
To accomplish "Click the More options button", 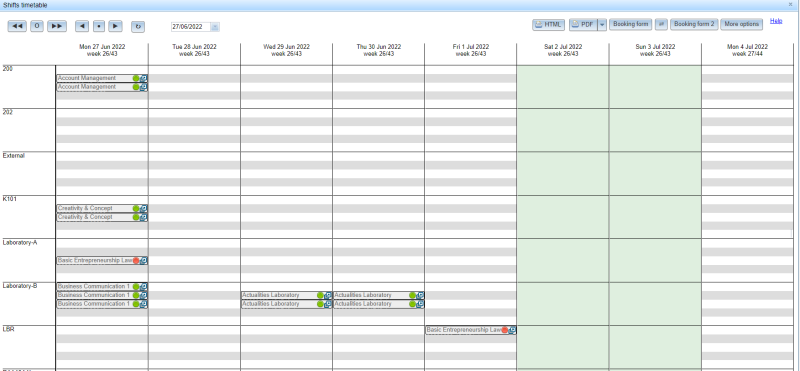I will [742, 24].
